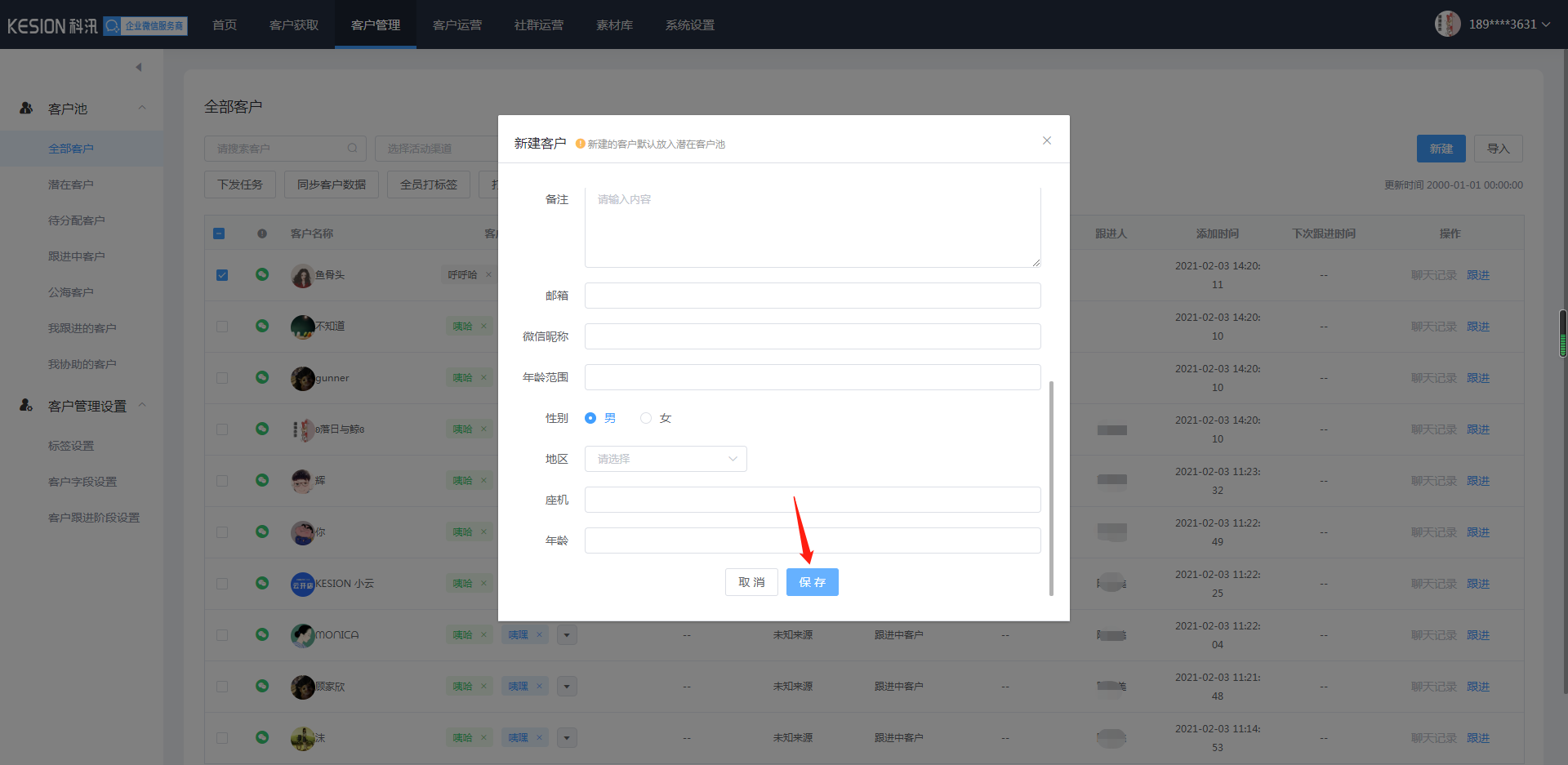Collapse the 客户池 sidebar section
Viewport: 1568px width, 765px height.
point(142,108)
